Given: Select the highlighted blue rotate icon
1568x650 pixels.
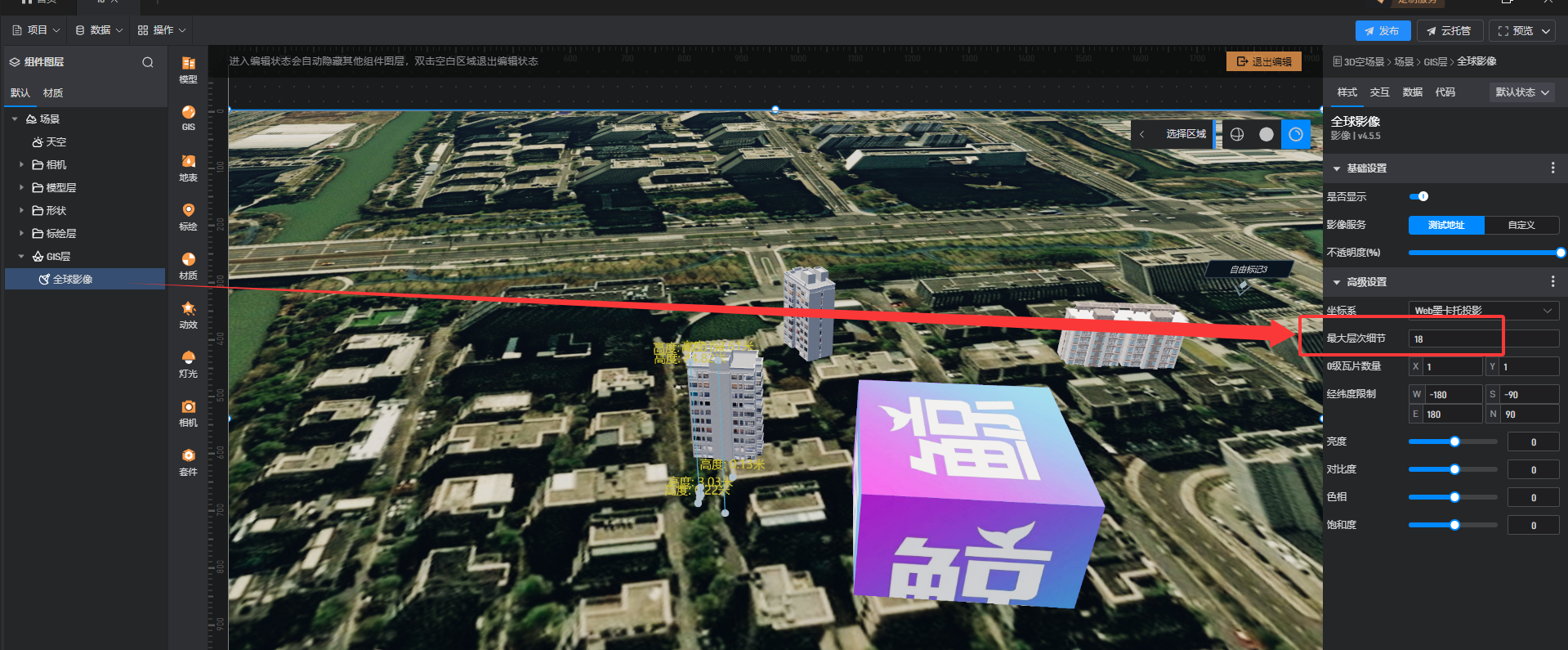Looking at the screenshot, I should pos(1296,134).
